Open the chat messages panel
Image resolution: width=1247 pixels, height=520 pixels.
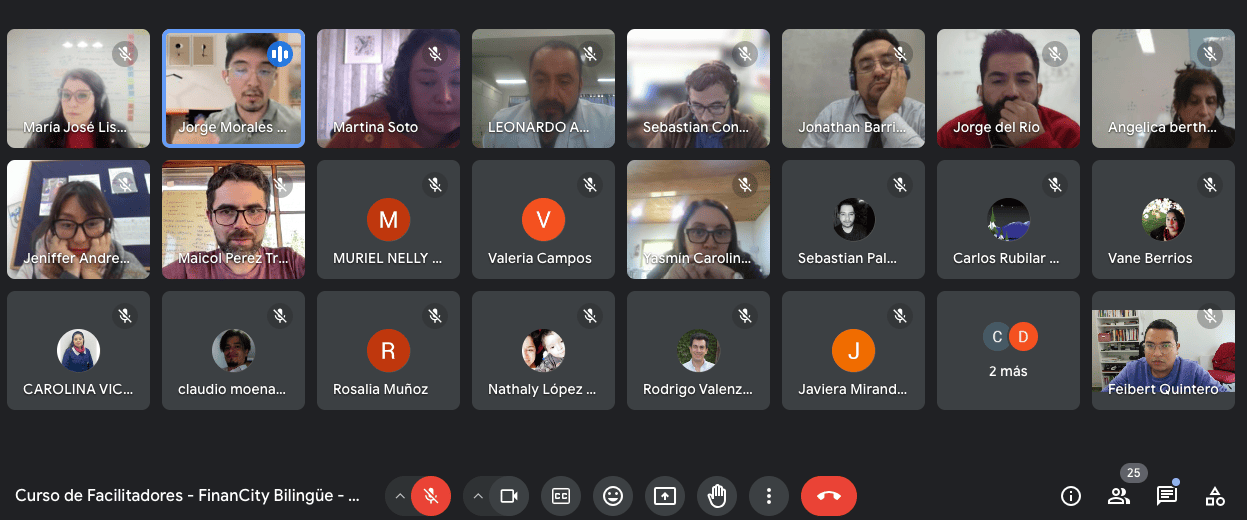1167,495
